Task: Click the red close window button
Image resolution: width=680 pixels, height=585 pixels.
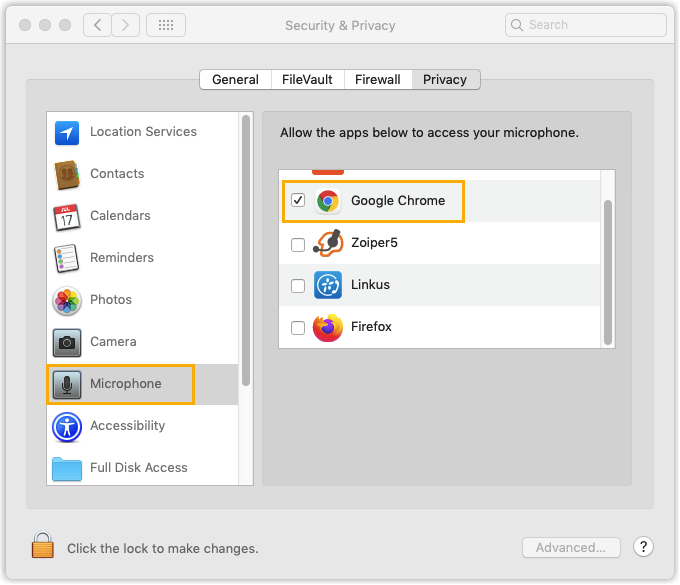Action: [25, 25]
